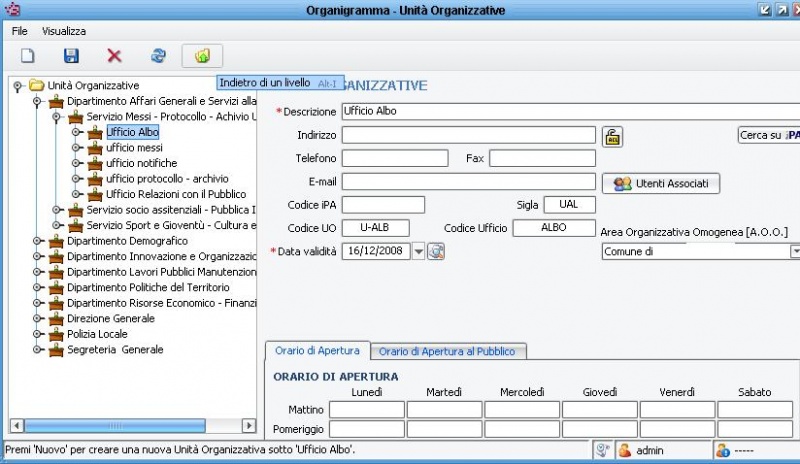Click the Cerca su iPA button
The height and width of the screenshot is (464, 800).
tap(768, 134)
